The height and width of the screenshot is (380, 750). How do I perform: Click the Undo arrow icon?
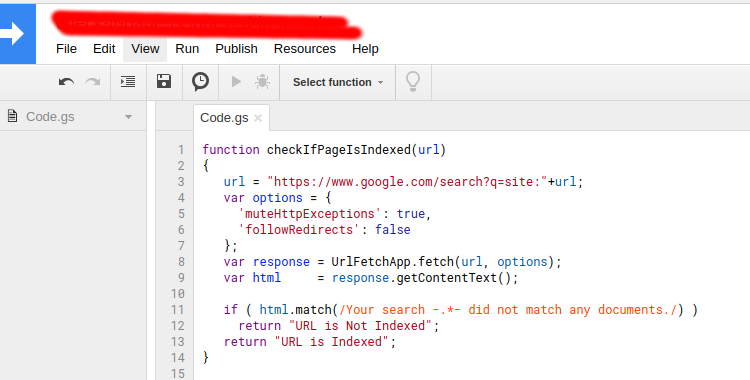[x=66, y=82]
